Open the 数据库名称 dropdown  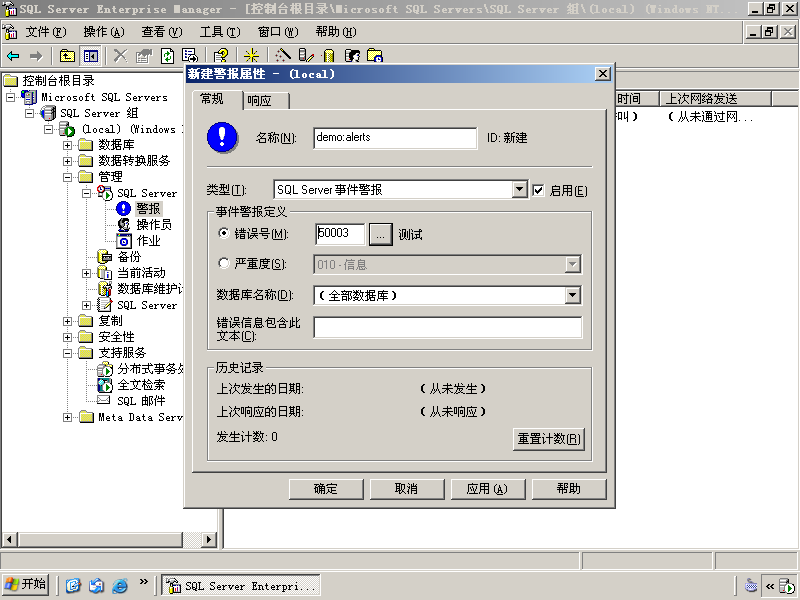point(572,295)
